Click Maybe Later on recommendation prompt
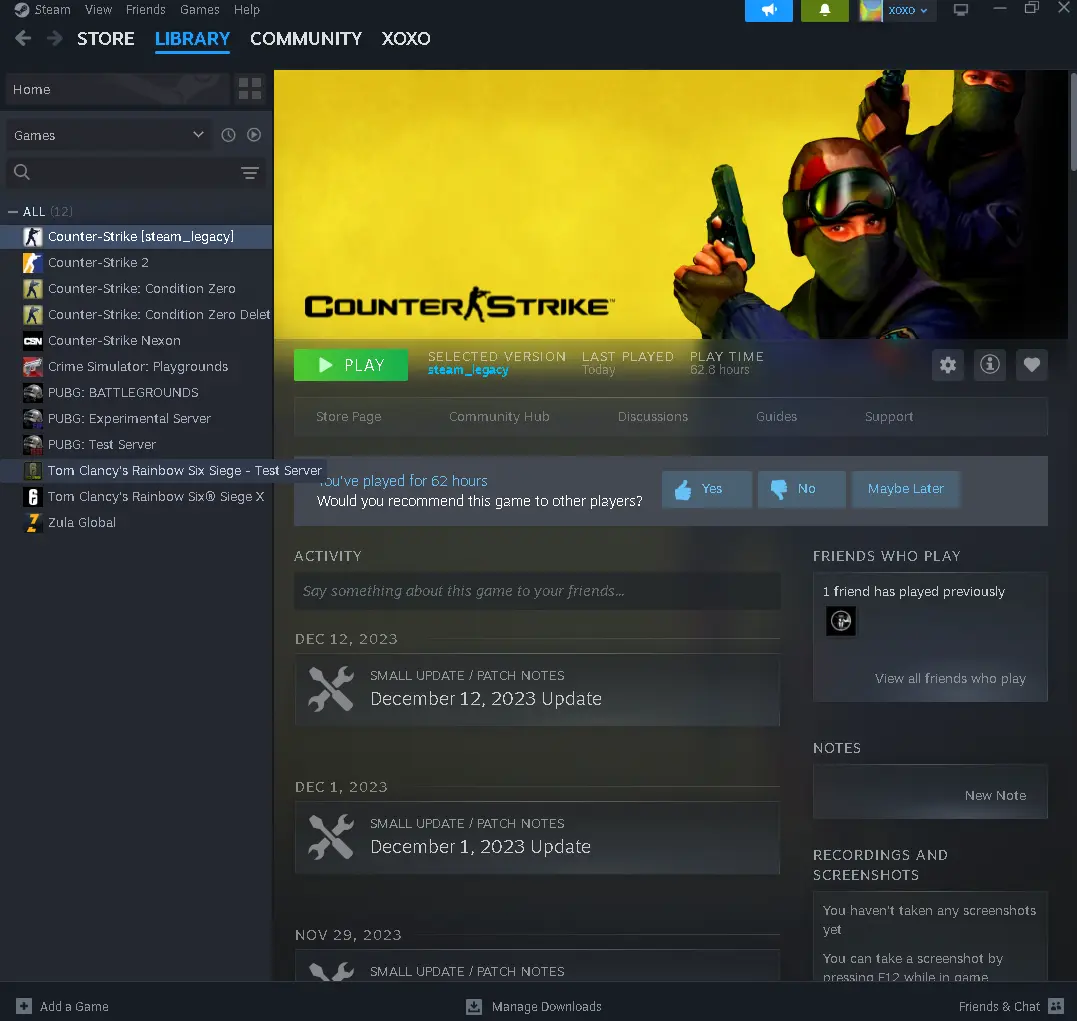Screen dimensions: 1077x1021 905,489
